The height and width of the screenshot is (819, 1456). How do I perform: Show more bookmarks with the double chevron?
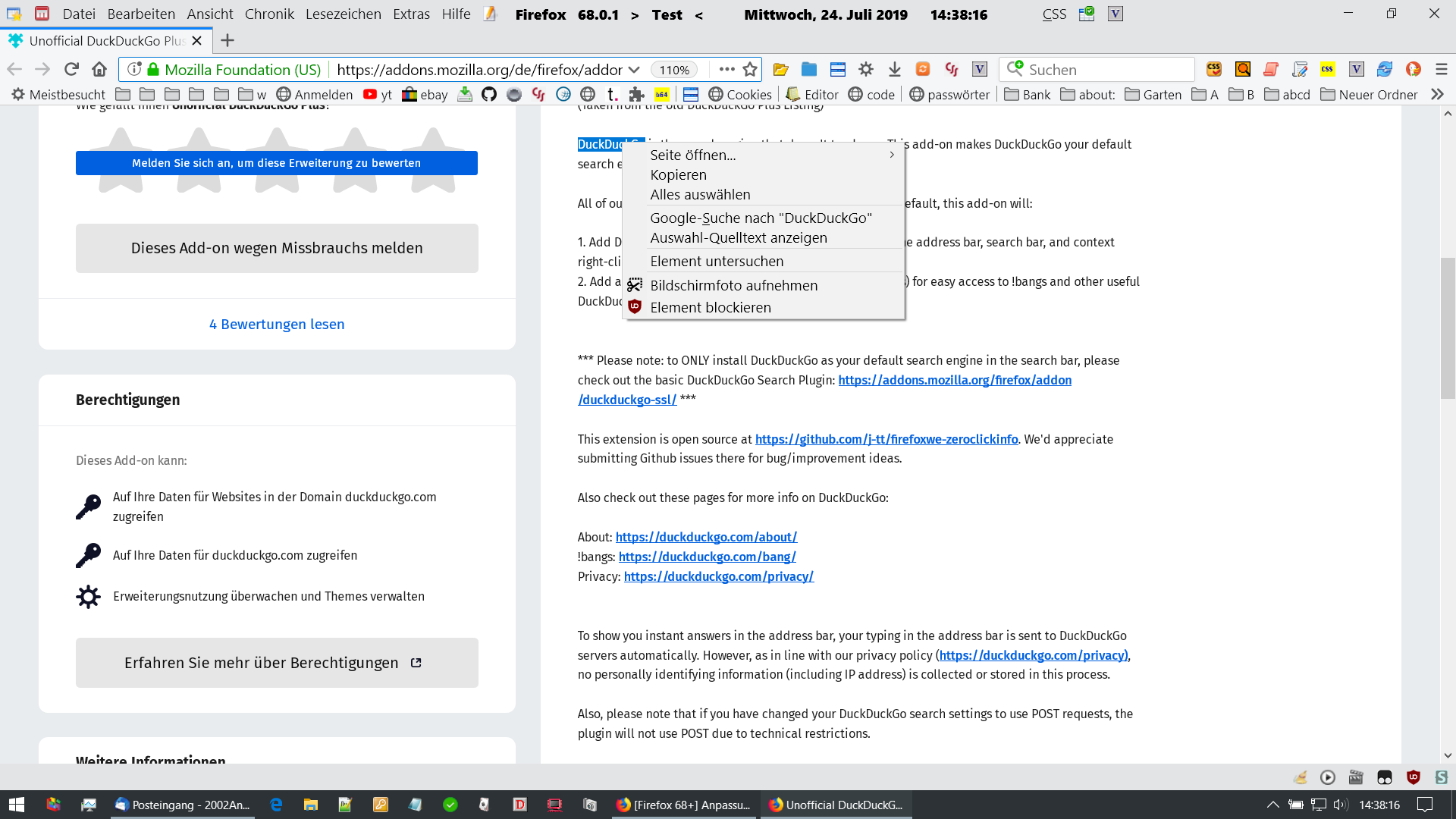point(1437,94)
